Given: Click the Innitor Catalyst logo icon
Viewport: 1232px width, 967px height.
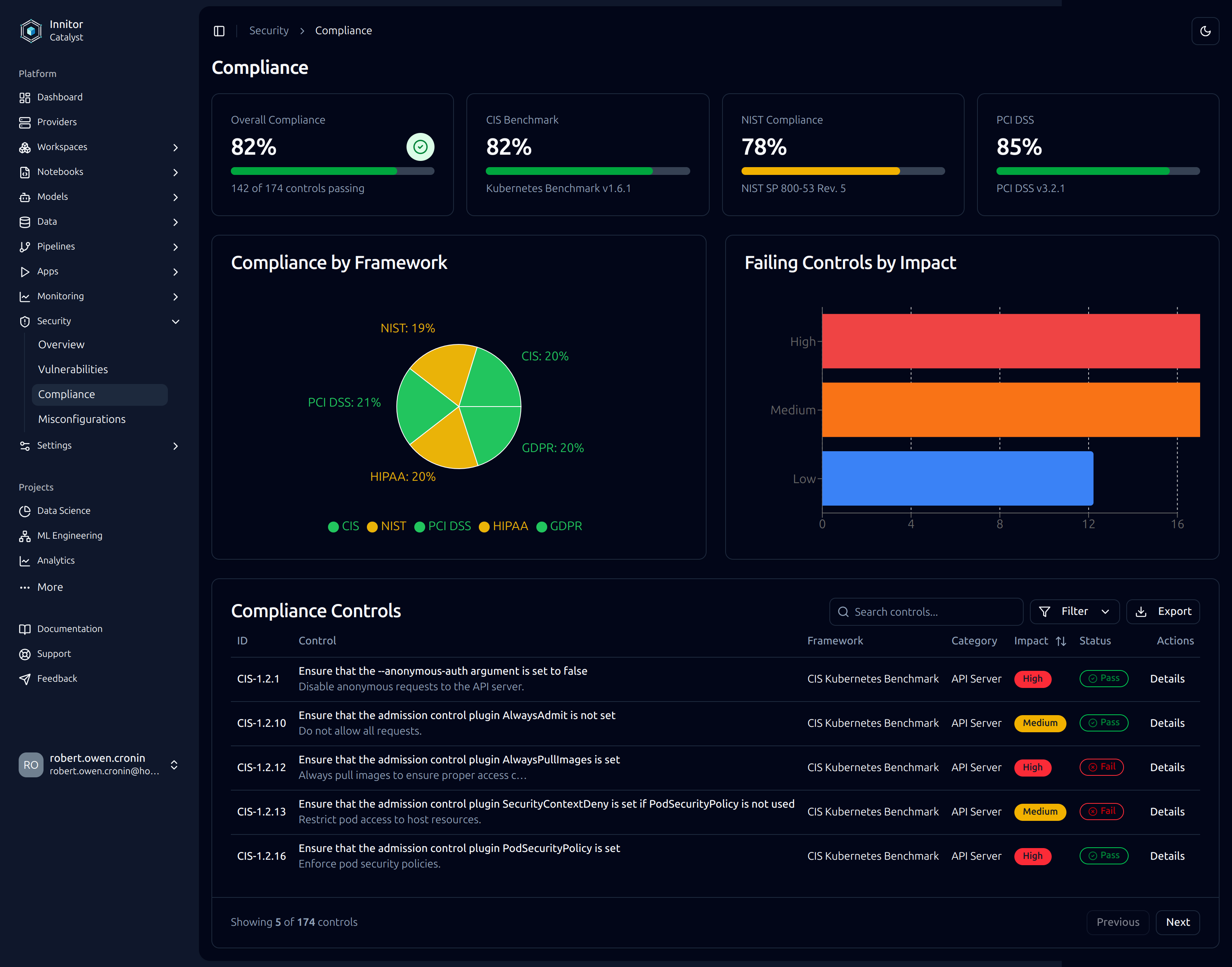Looking at the screenshot, I should tap(31, 31).
